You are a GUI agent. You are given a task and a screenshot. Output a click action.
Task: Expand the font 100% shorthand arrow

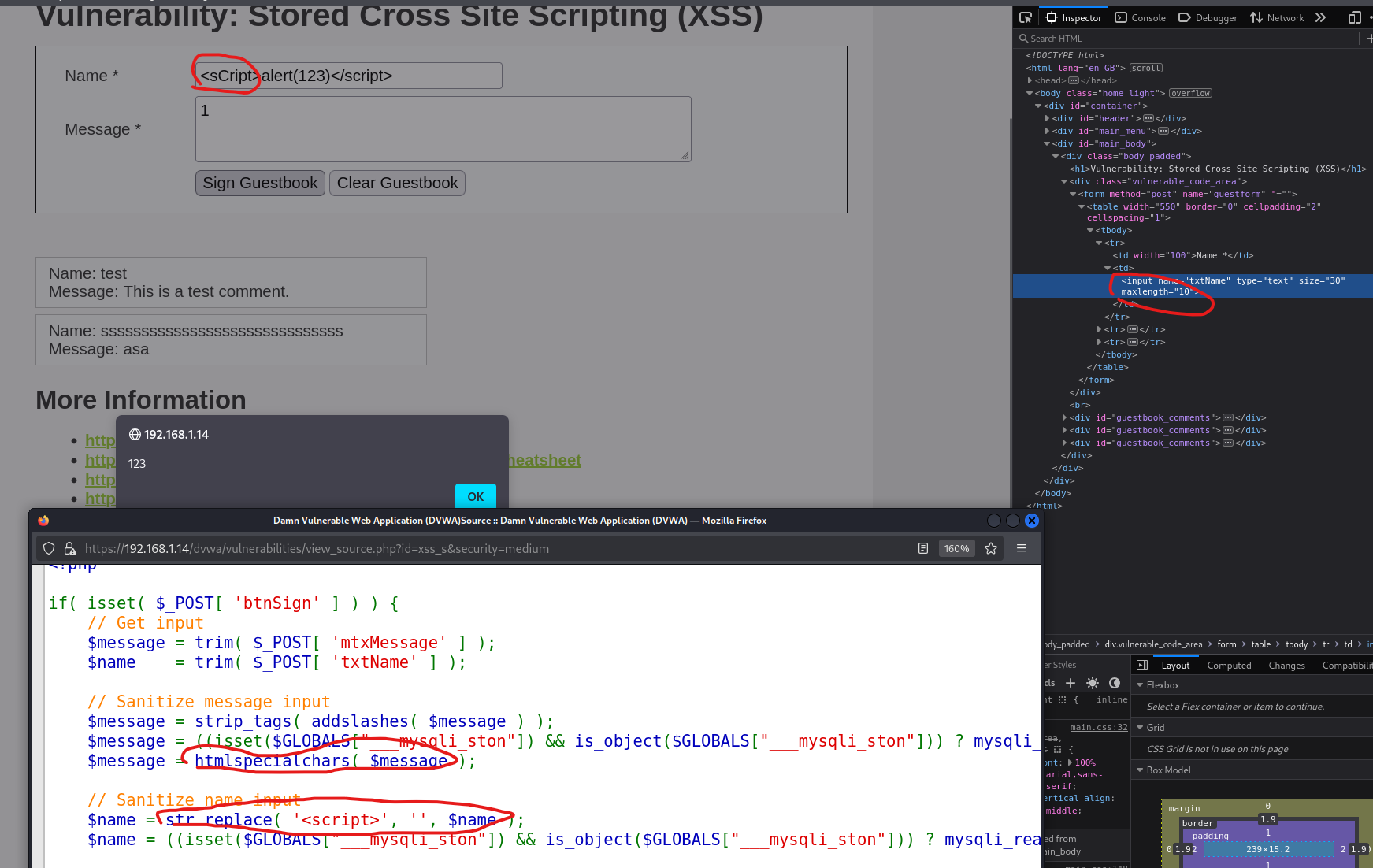click(1070, 762)
